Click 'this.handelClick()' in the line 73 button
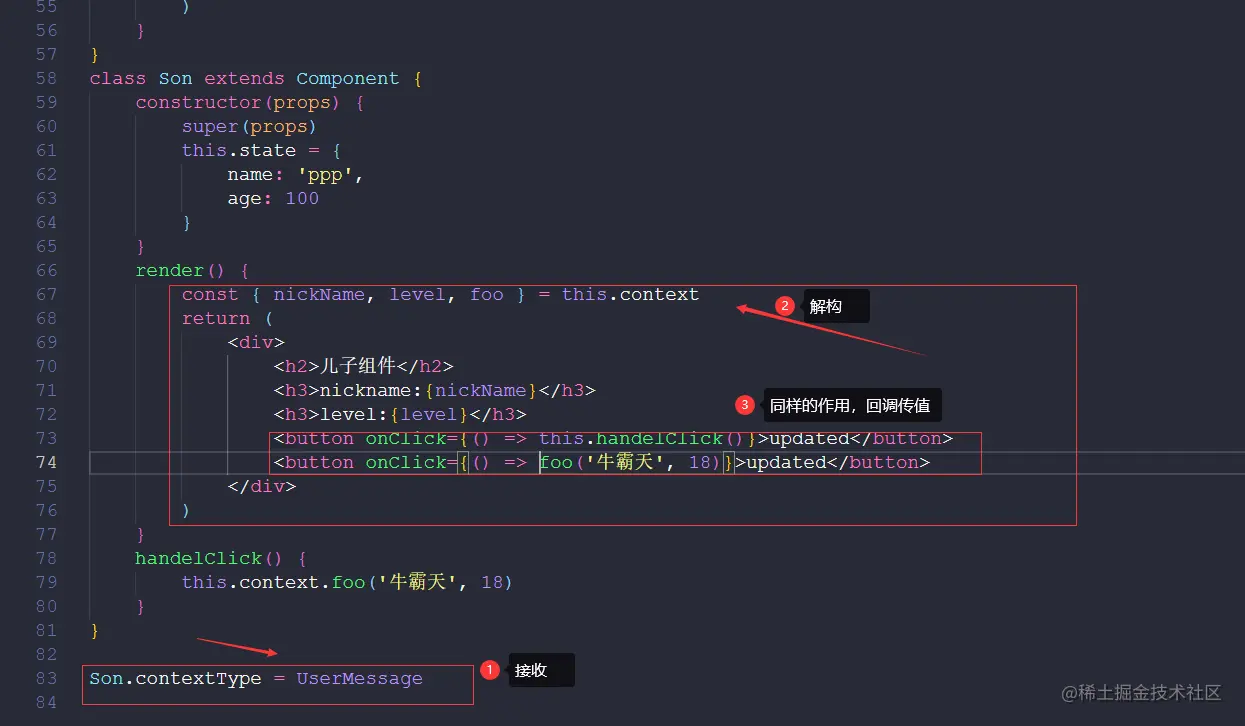Screen dimensions: 1245x726 coord(642,438)
